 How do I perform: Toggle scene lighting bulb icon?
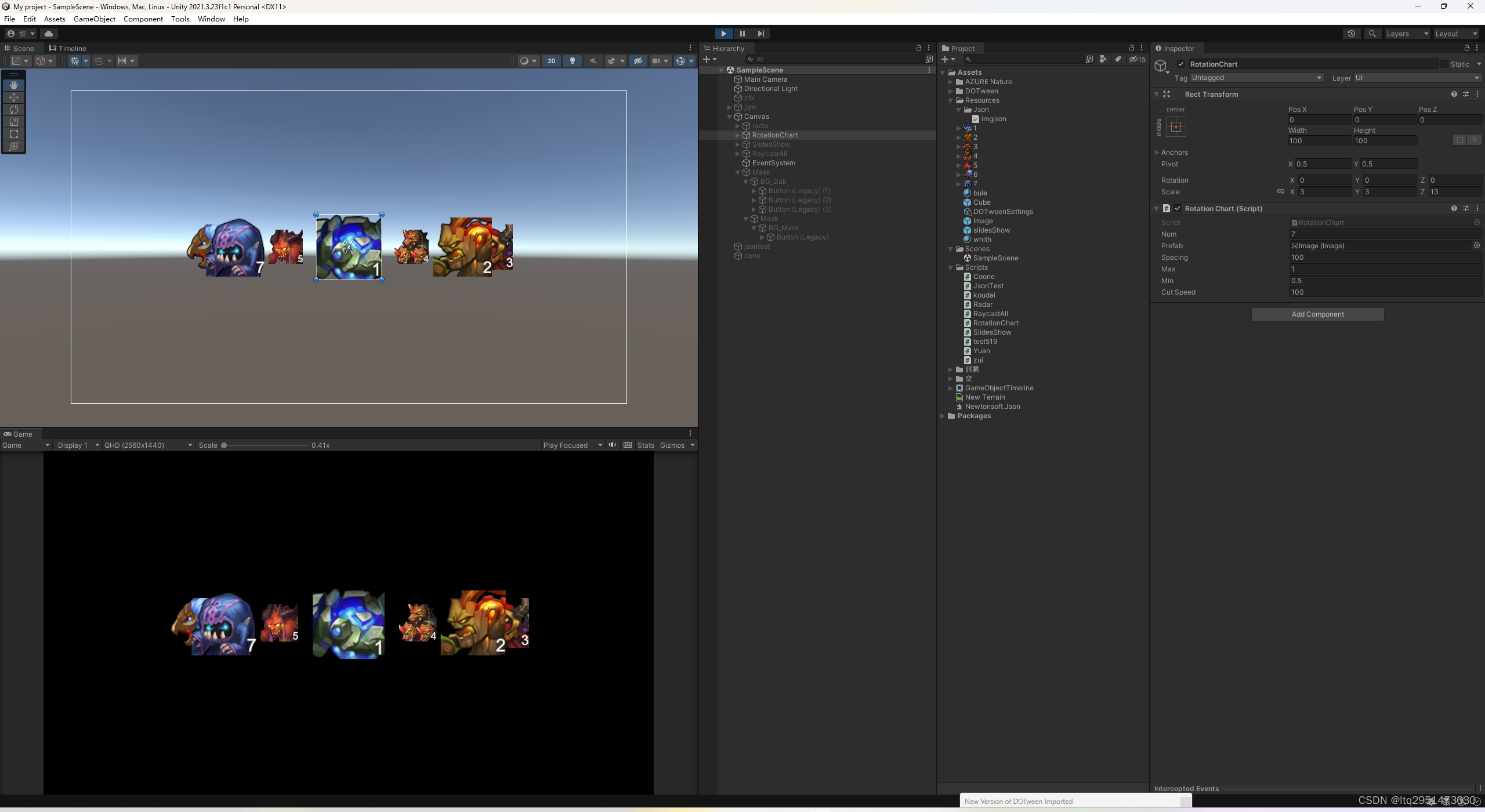tap(573, 61)
